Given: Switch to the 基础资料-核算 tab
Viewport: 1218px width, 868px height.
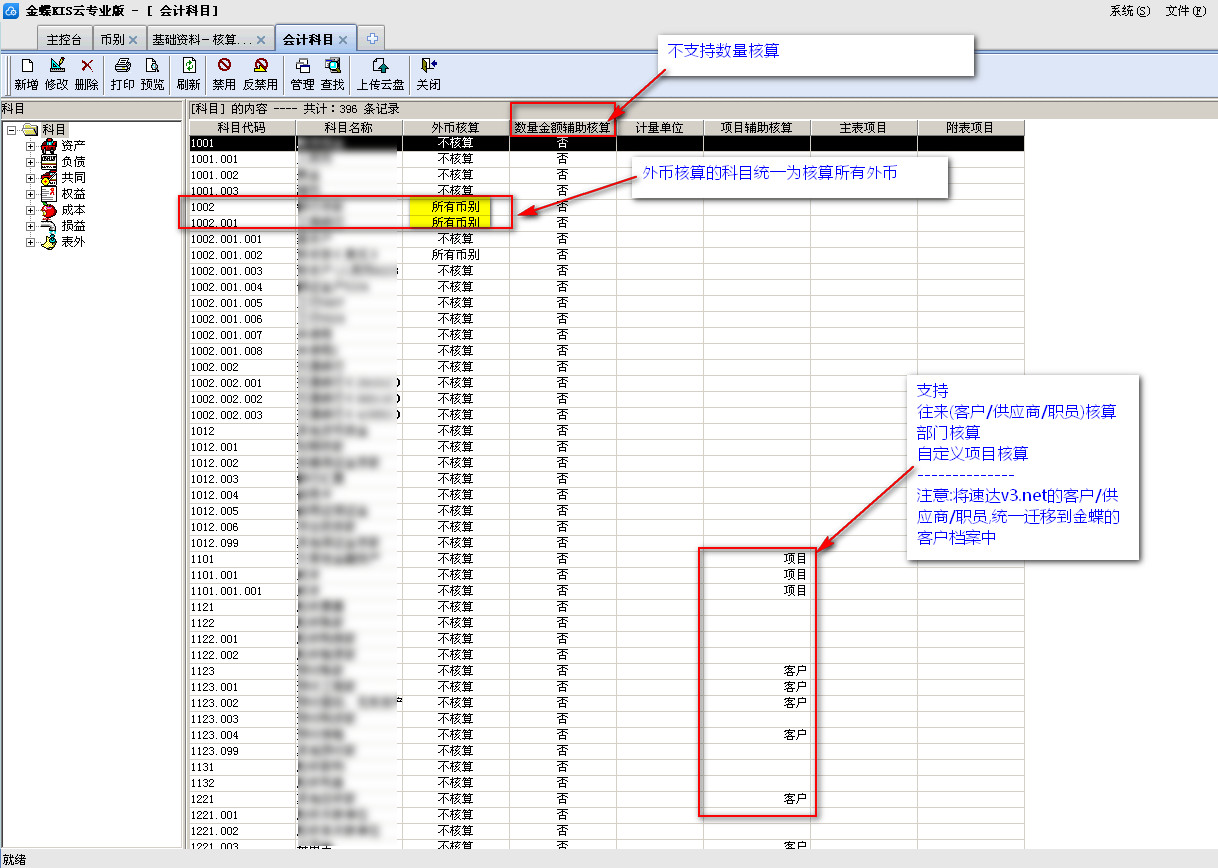Looking at the screenshot, I should [x=202, y=39].
